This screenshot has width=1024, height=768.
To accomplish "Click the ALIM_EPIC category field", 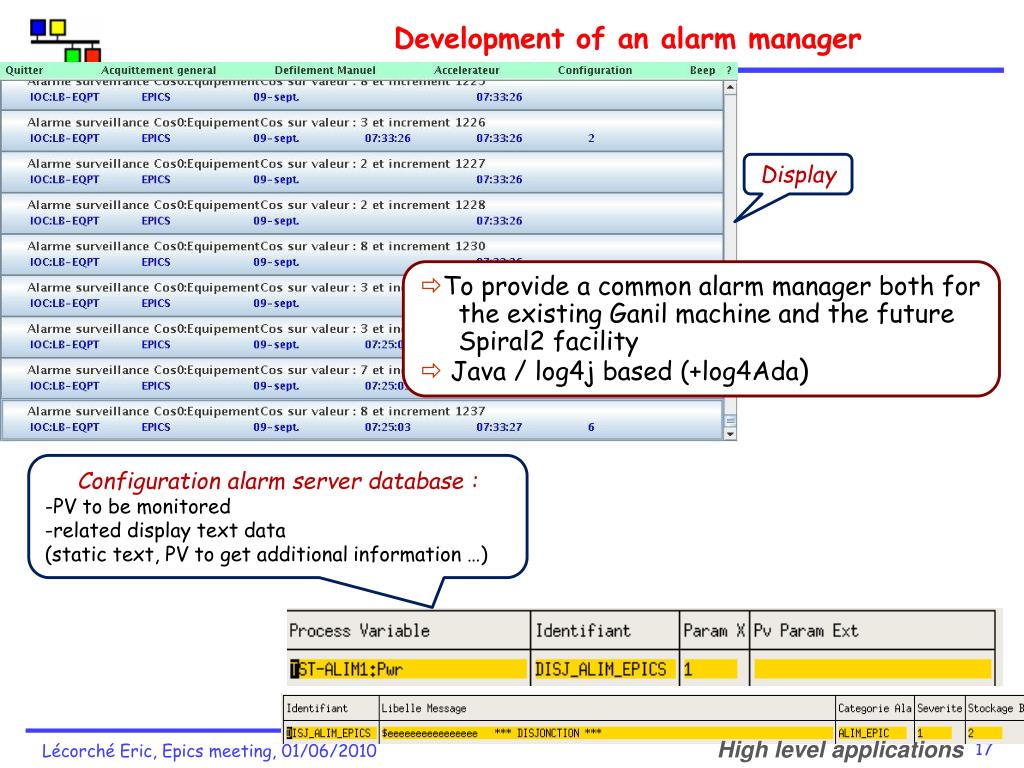I will (872, 733).
